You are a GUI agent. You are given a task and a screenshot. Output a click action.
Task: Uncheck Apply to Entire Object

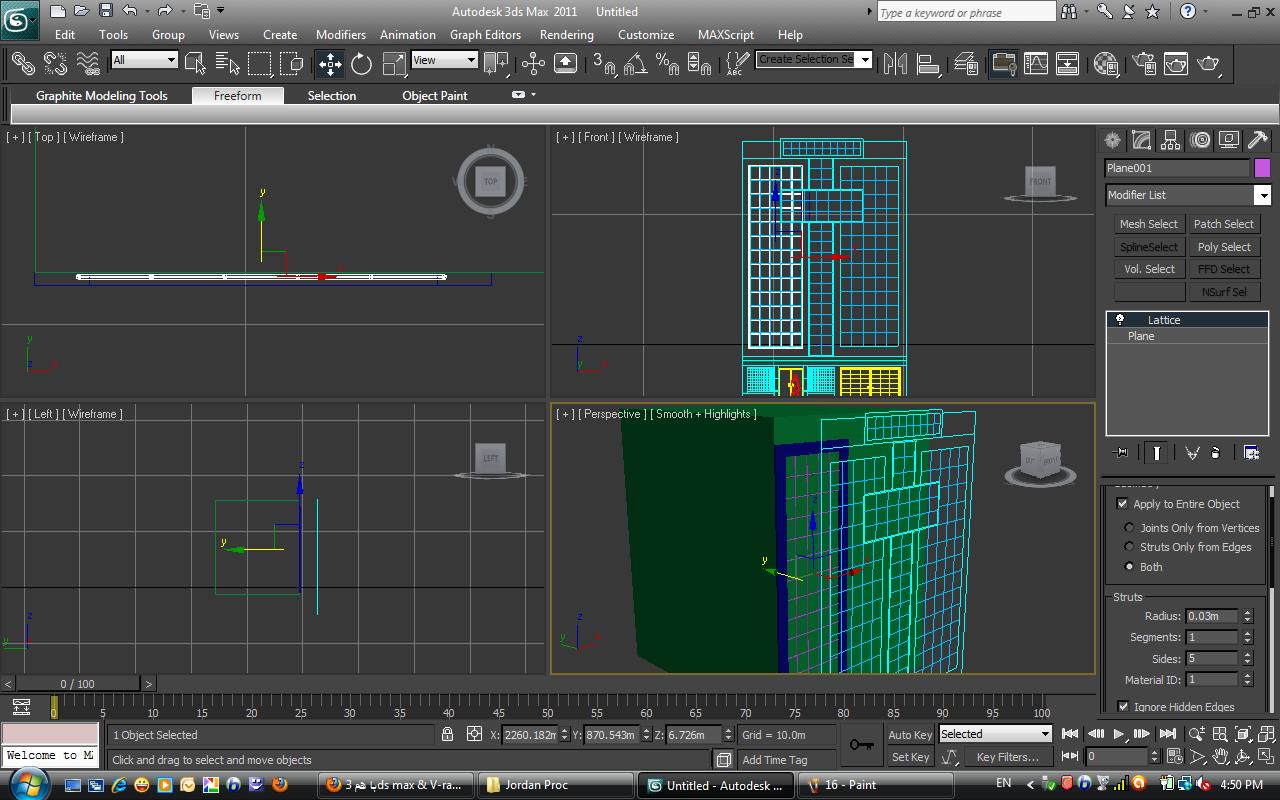click(x=1122, y=504)
